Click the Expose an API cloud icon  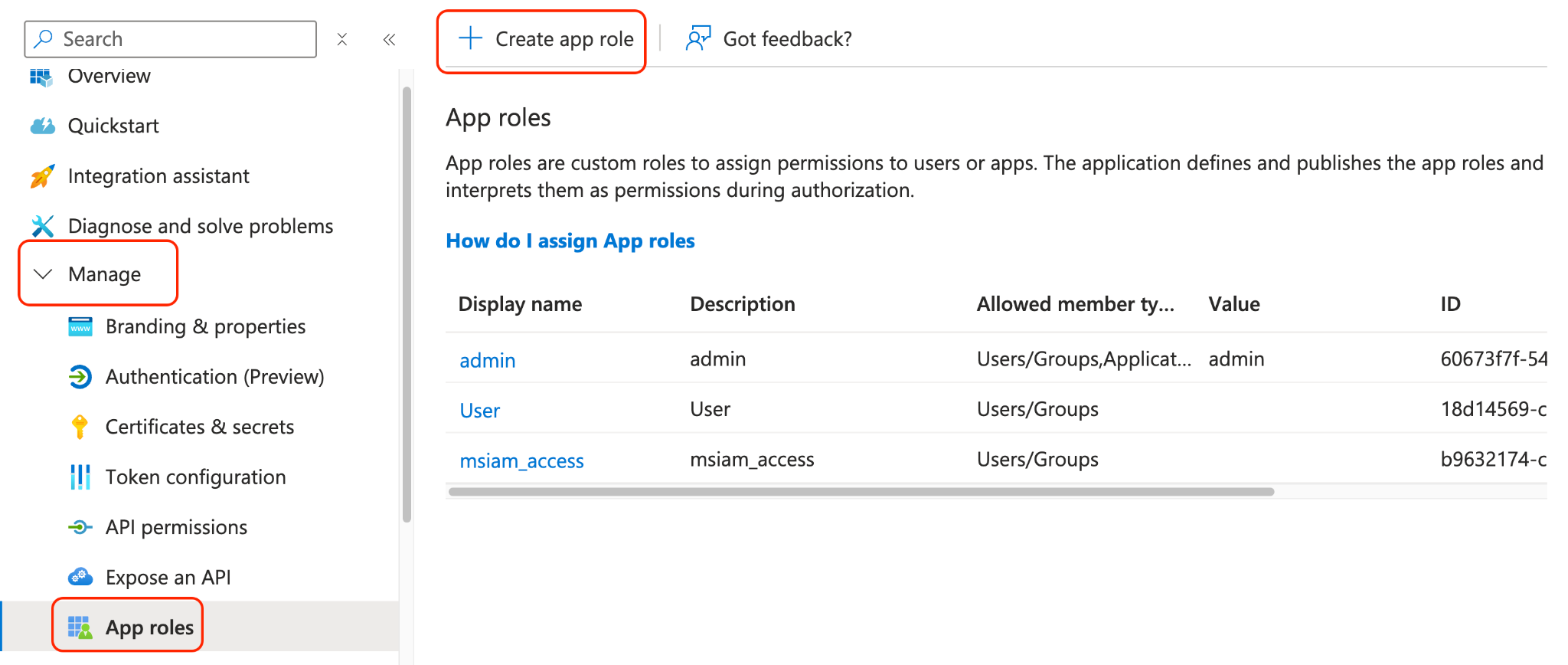coord(80,577)
